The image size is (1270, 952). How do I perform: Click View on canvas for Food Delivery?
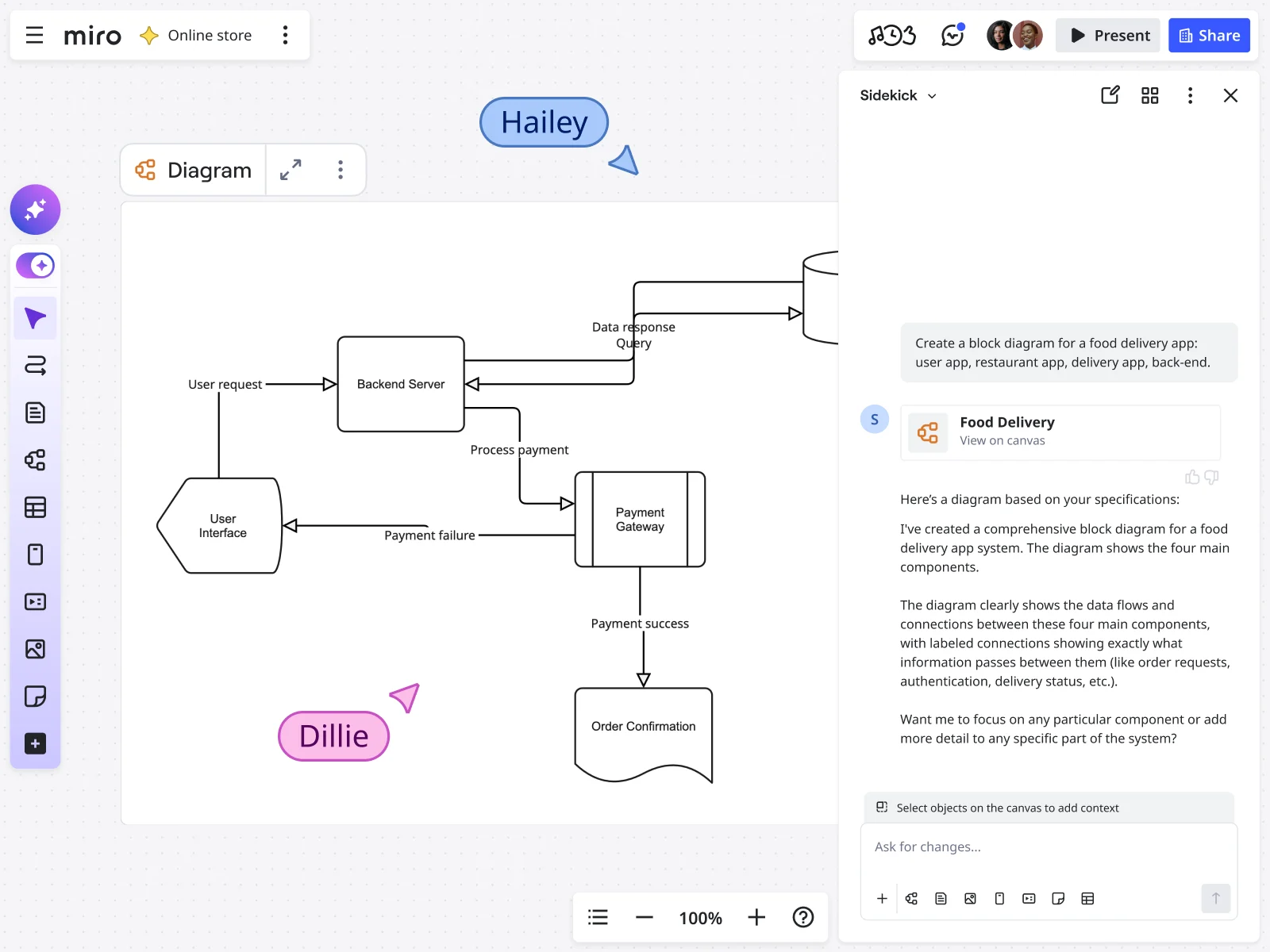point(1003,440)
